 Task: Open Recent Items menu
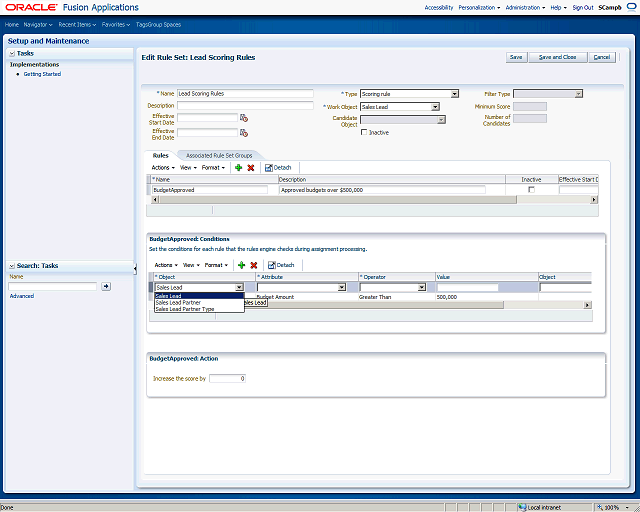click(77, 24)
